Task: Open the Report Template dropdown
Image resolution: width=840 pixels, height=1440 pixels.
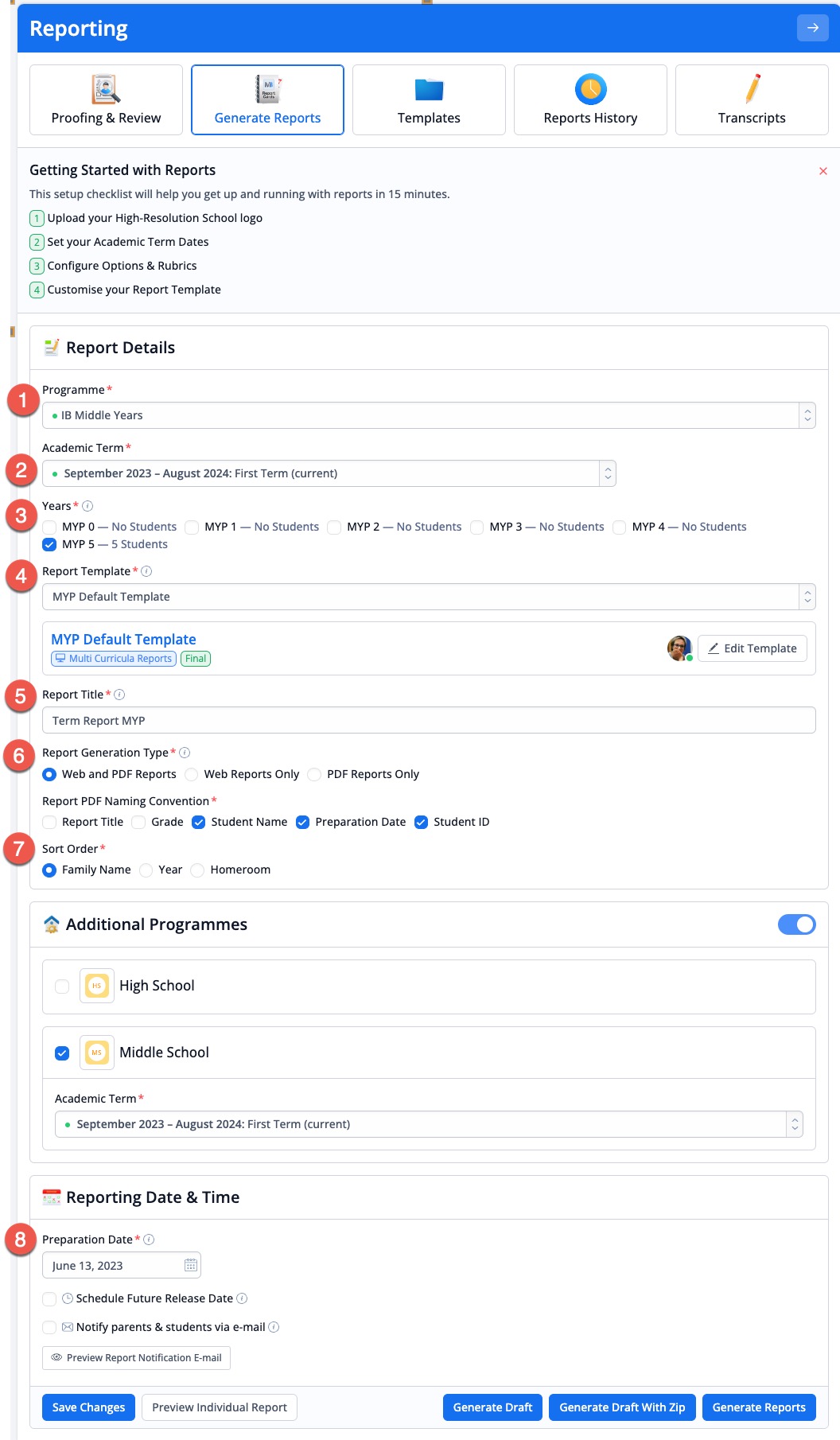Action: click(429, 597)
